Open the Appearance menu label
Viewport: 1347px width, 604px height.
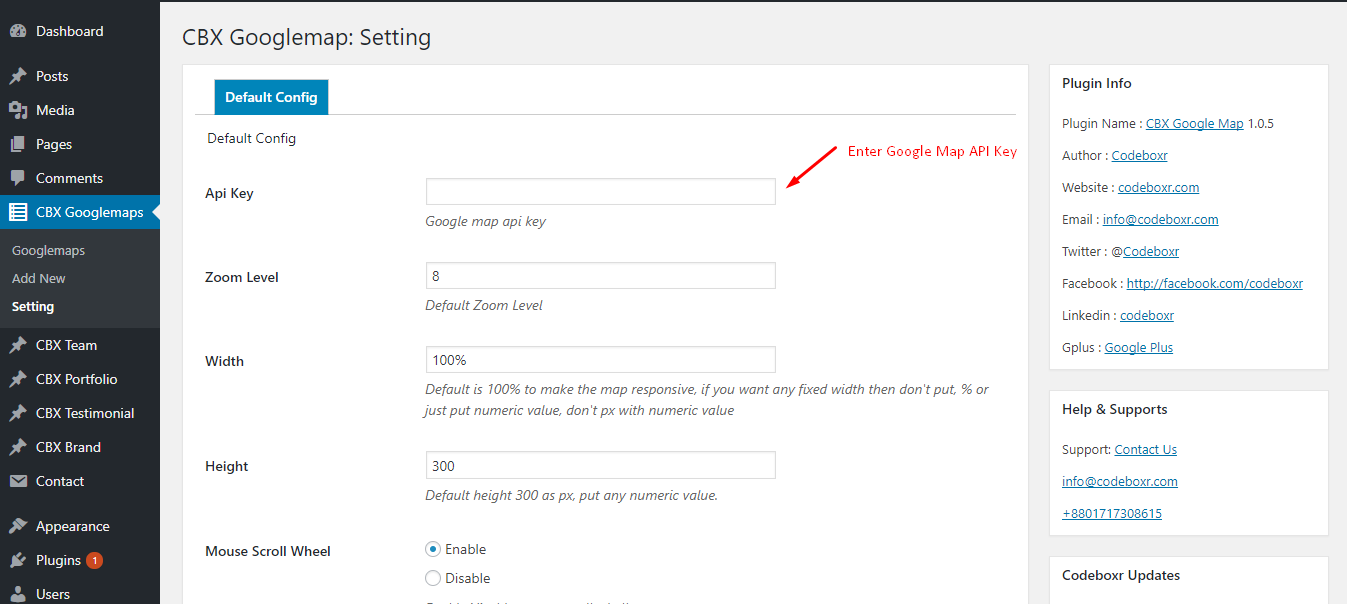pos(72,526)
